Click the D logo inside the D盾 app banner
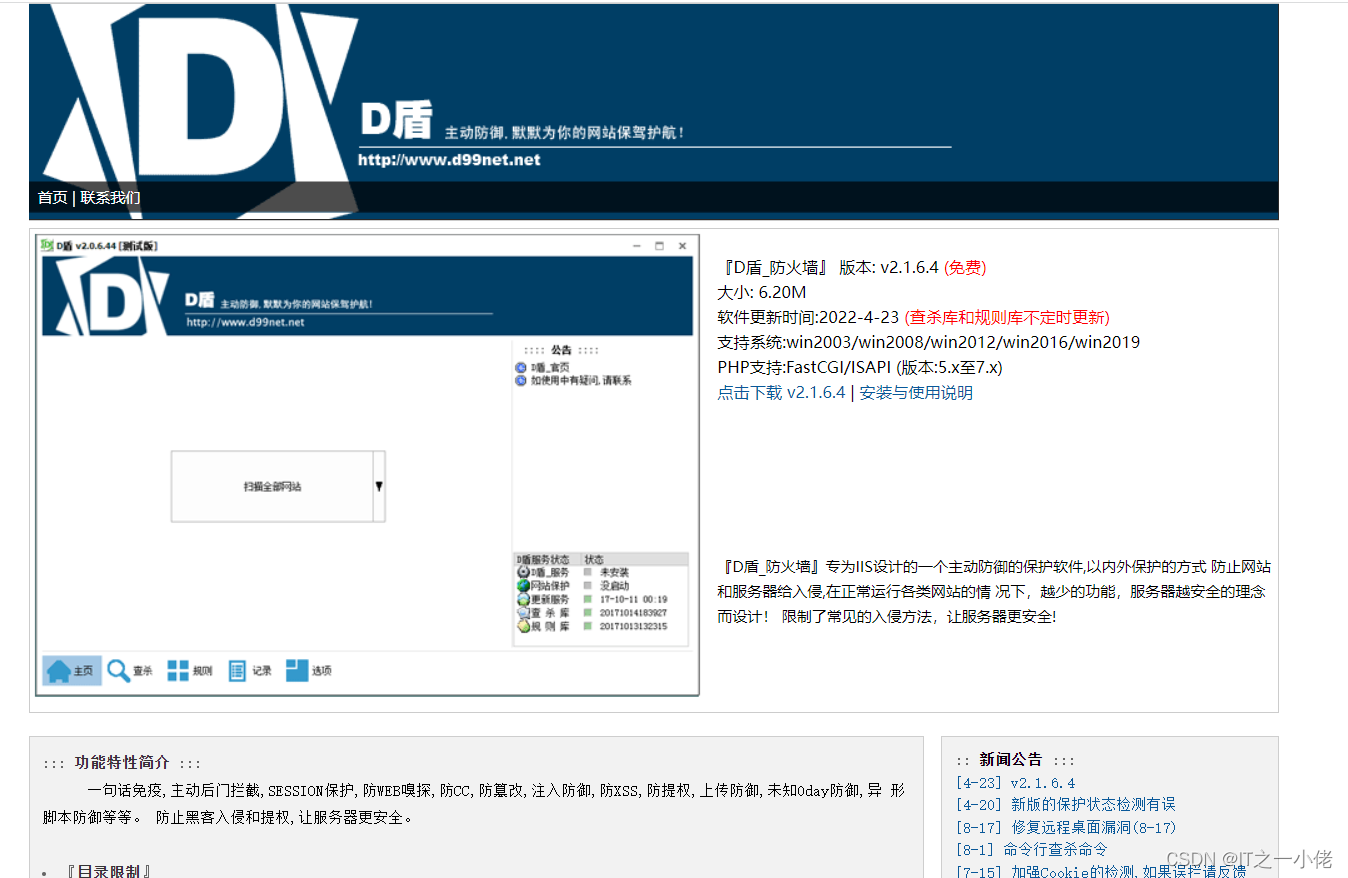The width and height of the screenshot is (1348, 878). coord(110,295)
